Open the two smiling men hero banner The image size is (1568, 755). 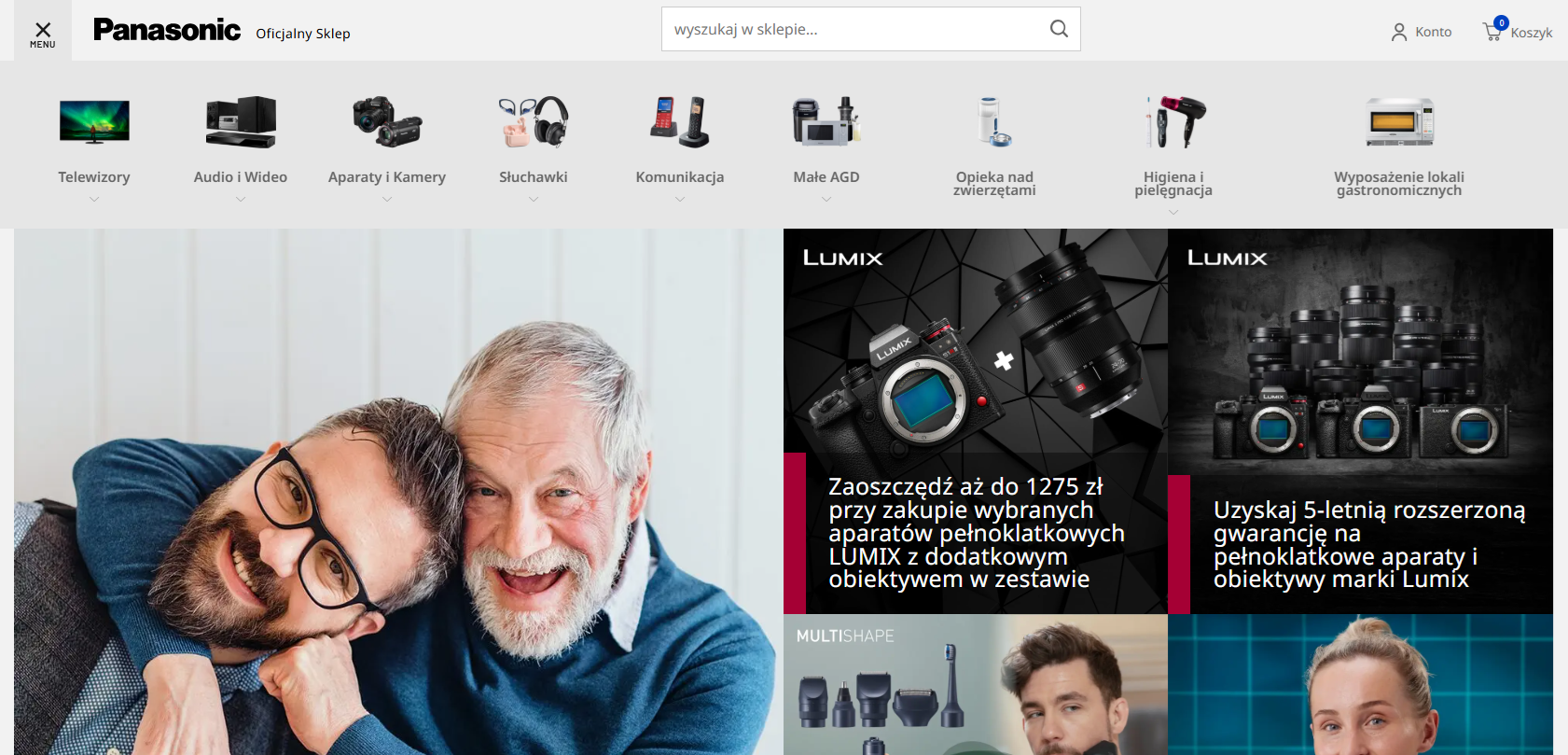coord(398,492)
